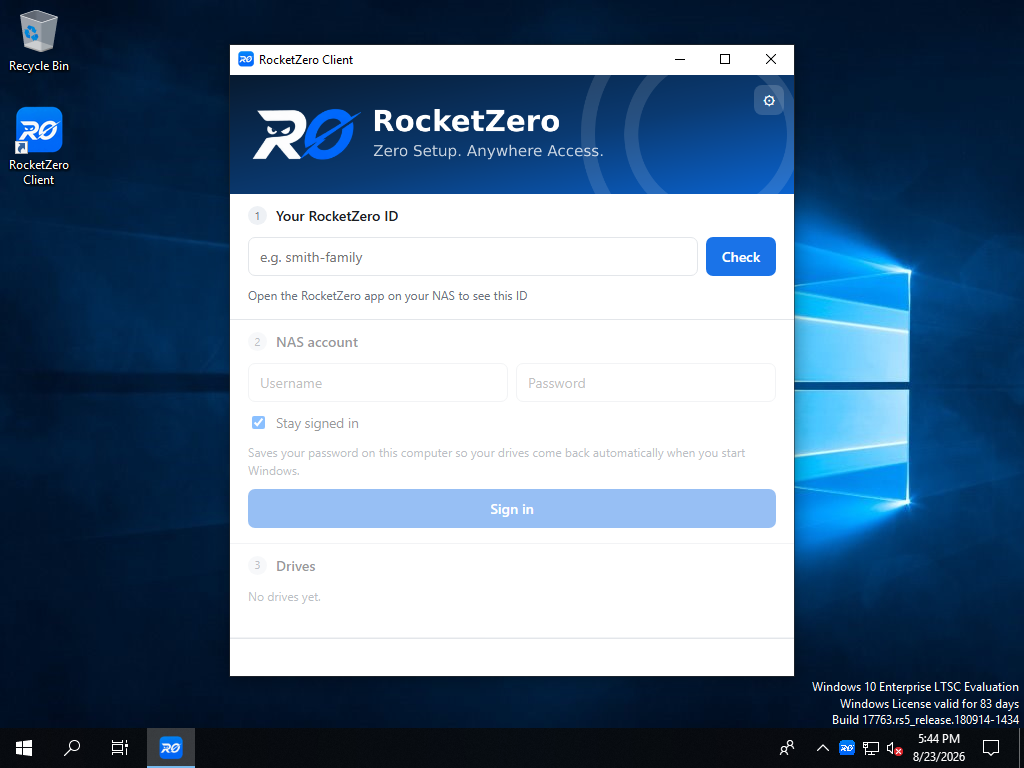
Task: Open the Windows Start menu
Action: (24, 748)
